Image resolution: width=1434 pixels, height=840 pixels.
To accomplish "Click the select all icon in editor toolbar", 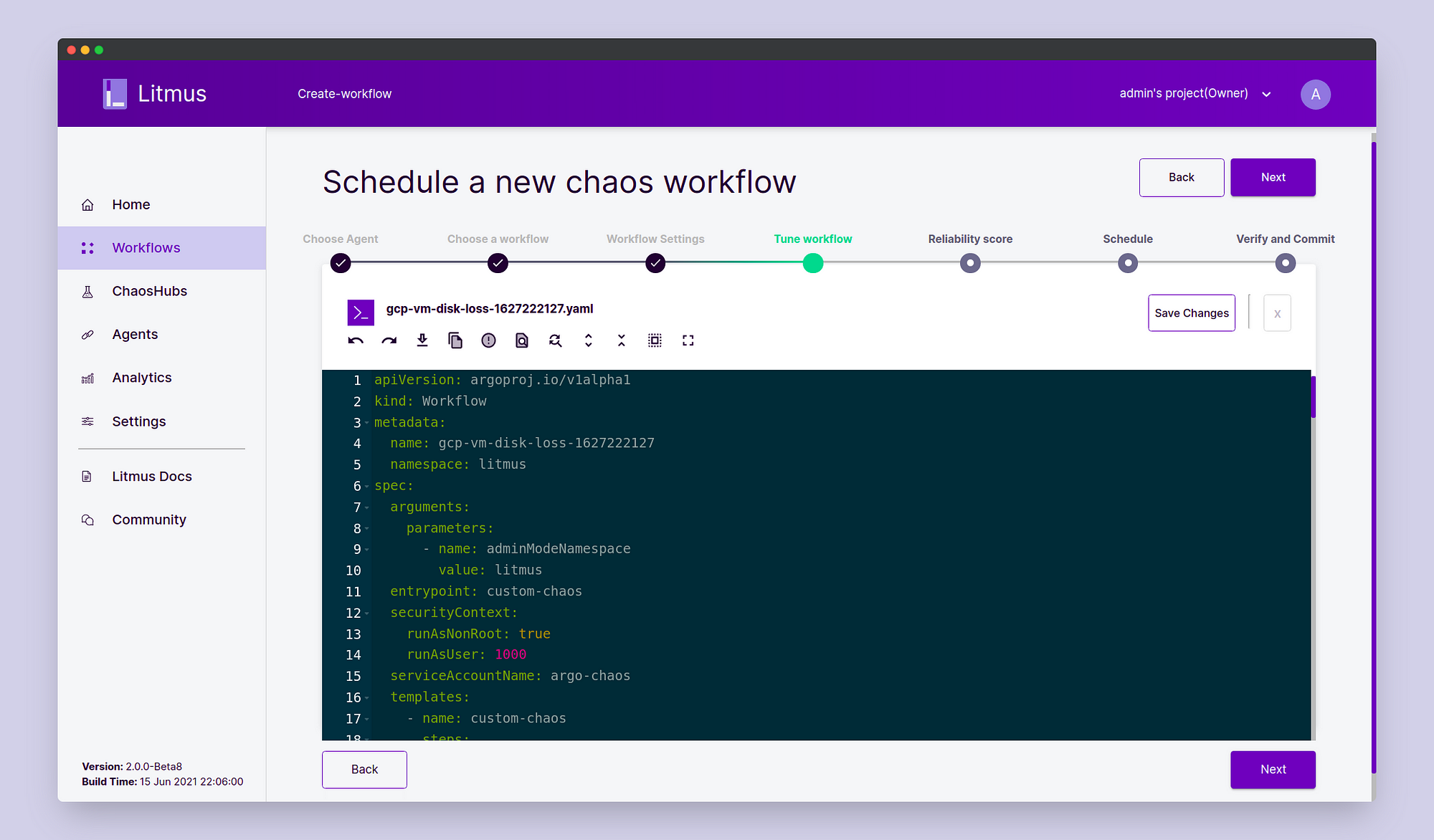I will pos(655,340).
